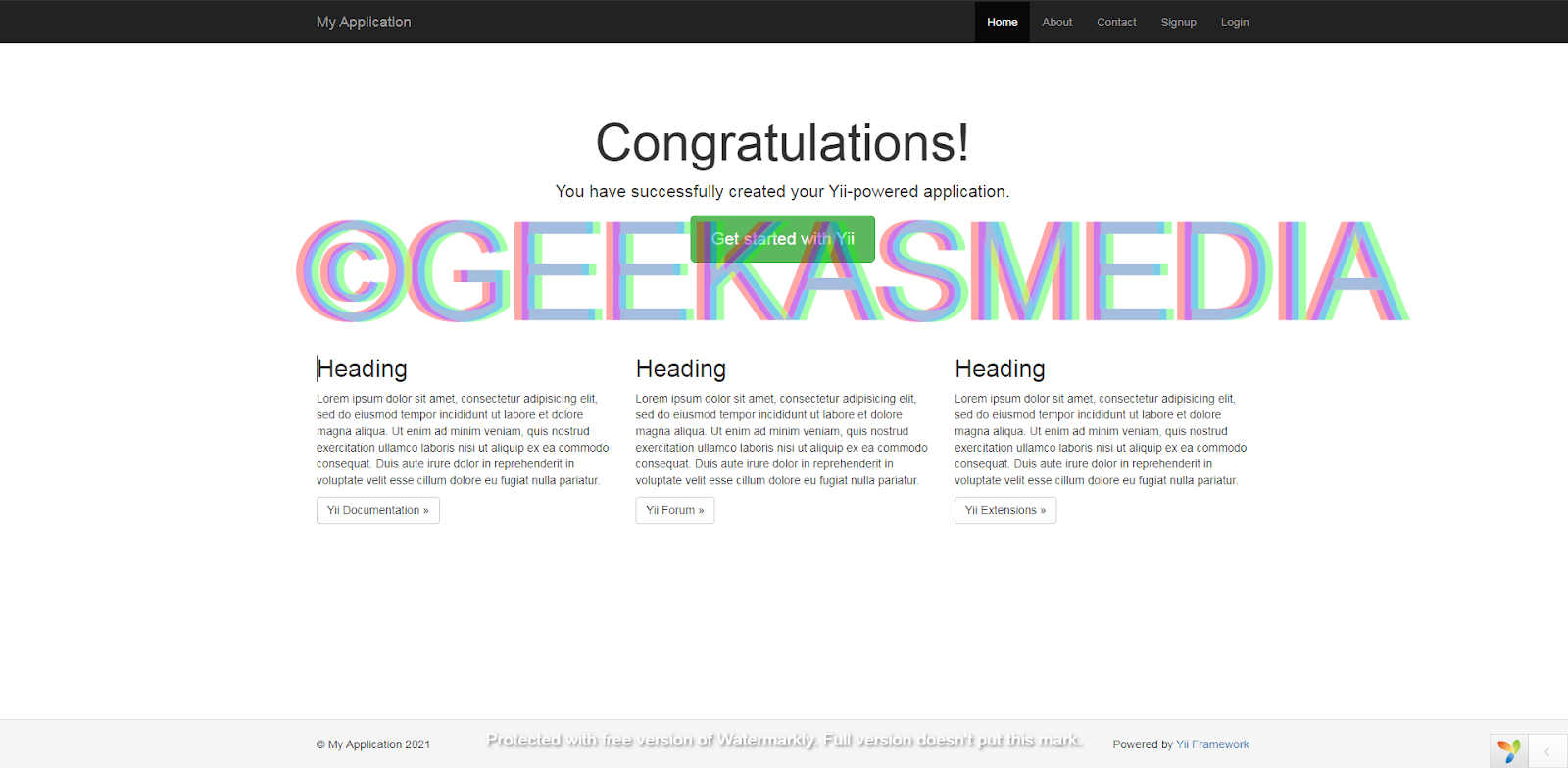Viewport: 1568px width, 768px height.
Task: Click the Heading above Yii Forum
Action: tap(681, 368)
